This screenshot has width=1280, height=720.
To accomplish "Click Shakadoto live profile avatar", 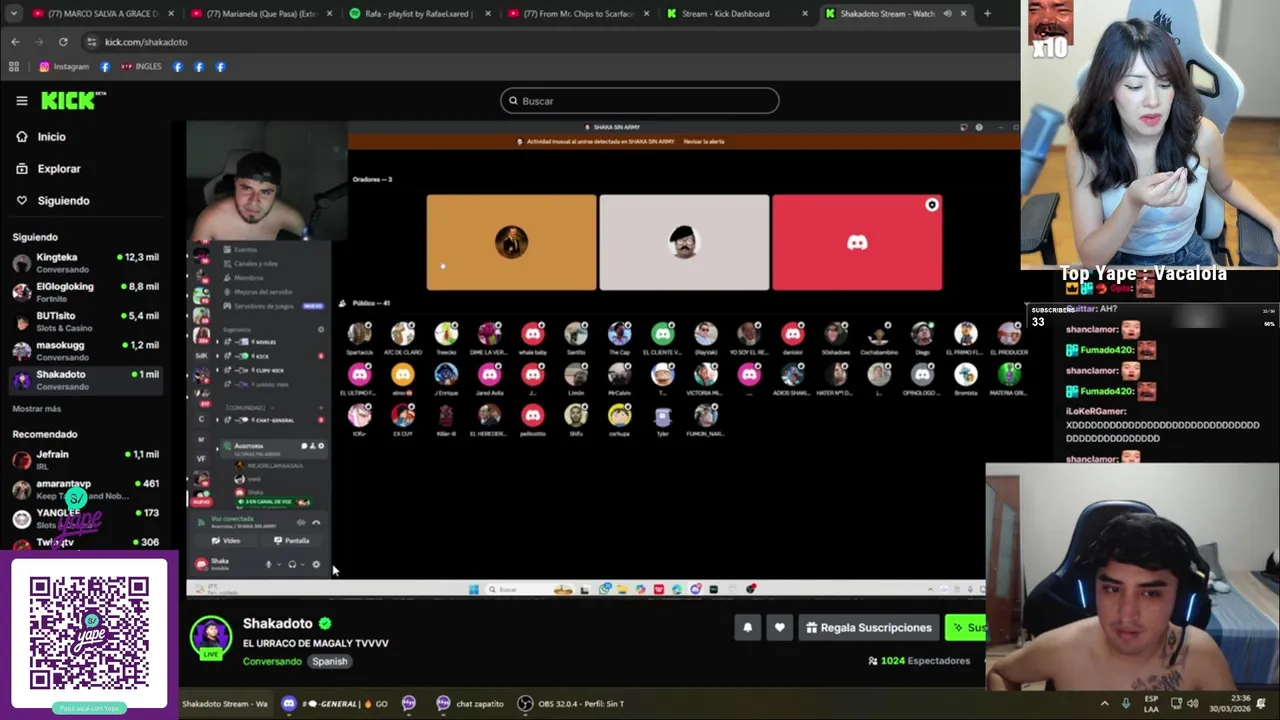I will pyautogui.click(x=211, y=638).
